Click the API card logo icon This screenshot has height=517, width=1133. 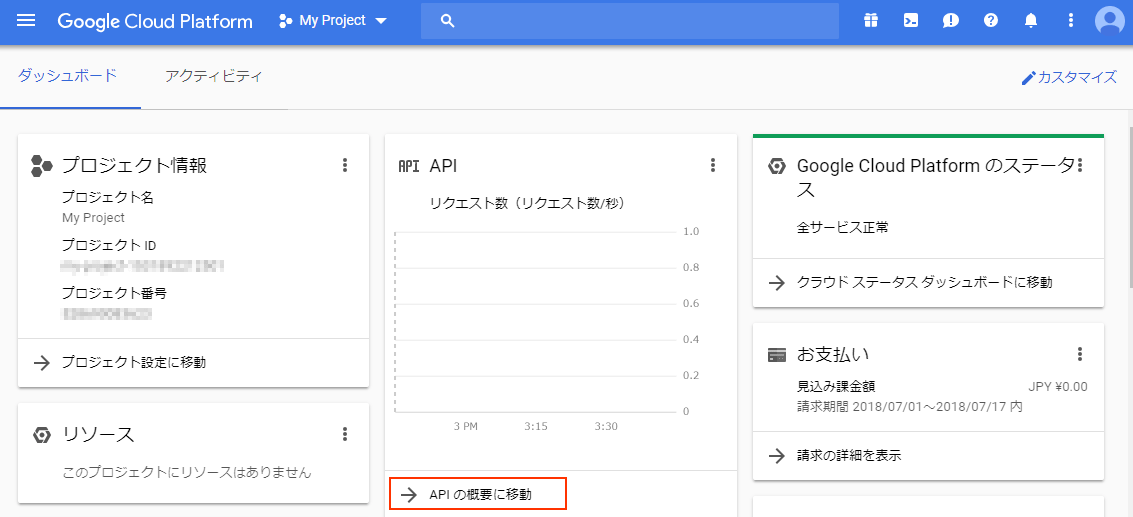(409, 166)
